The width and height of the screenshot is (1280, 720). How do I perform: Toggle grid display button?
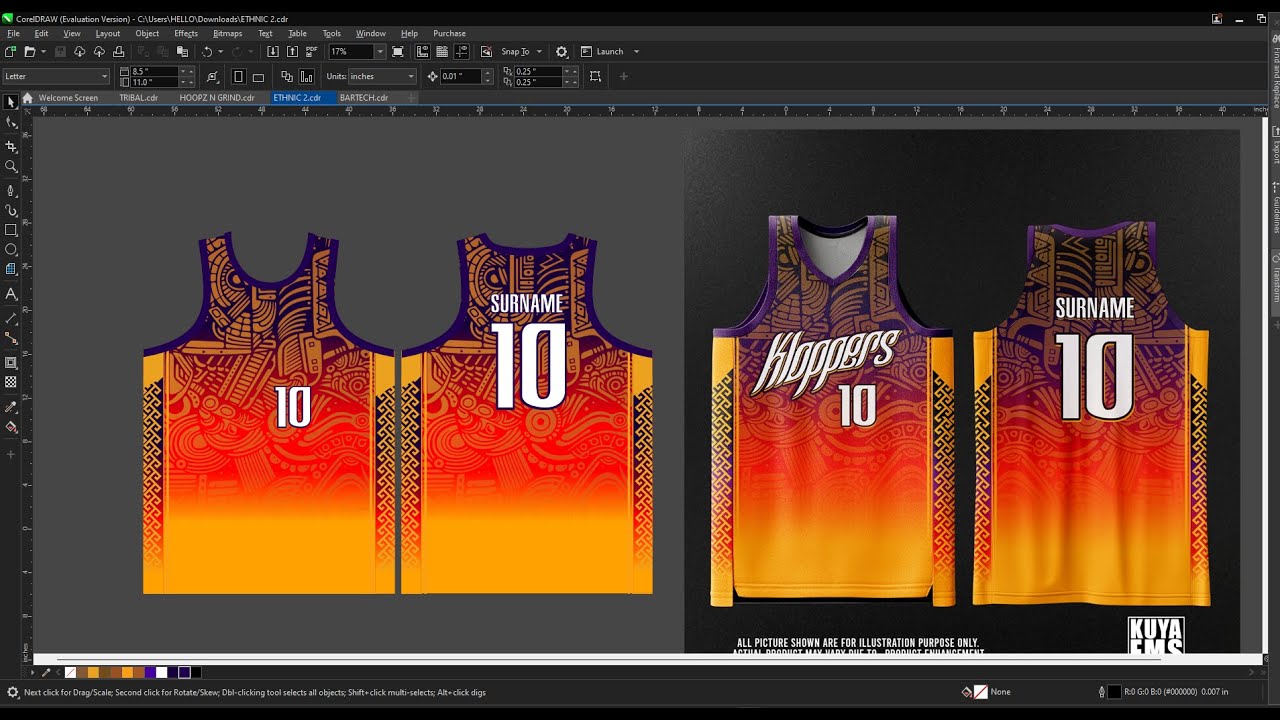[441, 51]
